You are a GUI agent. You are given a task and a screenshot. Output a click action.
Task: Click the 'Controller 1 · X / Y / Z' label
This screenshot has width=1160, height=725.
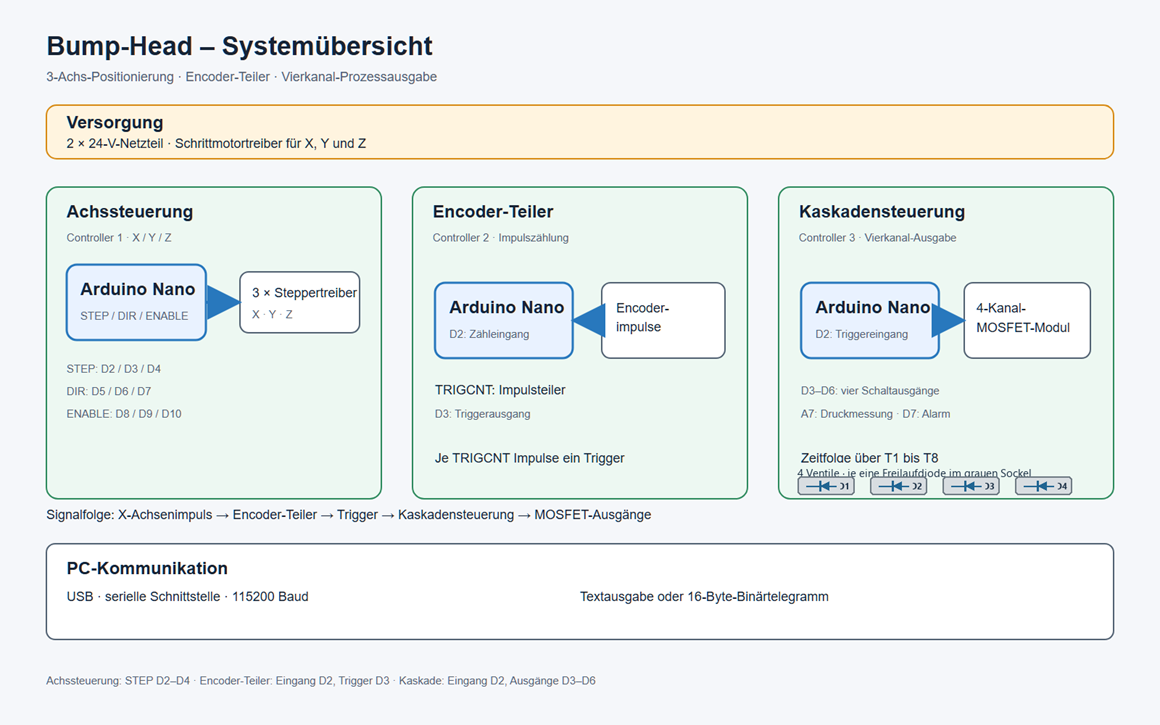point(119,237)
